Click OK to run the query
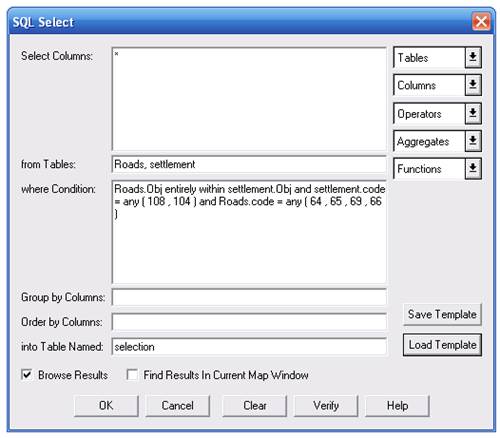The width and height of the screenshot is (500, 438). click(106, 406)
